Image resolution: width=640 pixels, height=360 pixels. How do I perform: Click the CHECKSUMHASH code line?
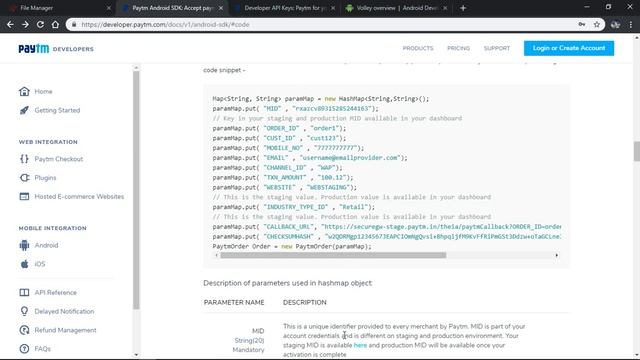click(387, 236)
